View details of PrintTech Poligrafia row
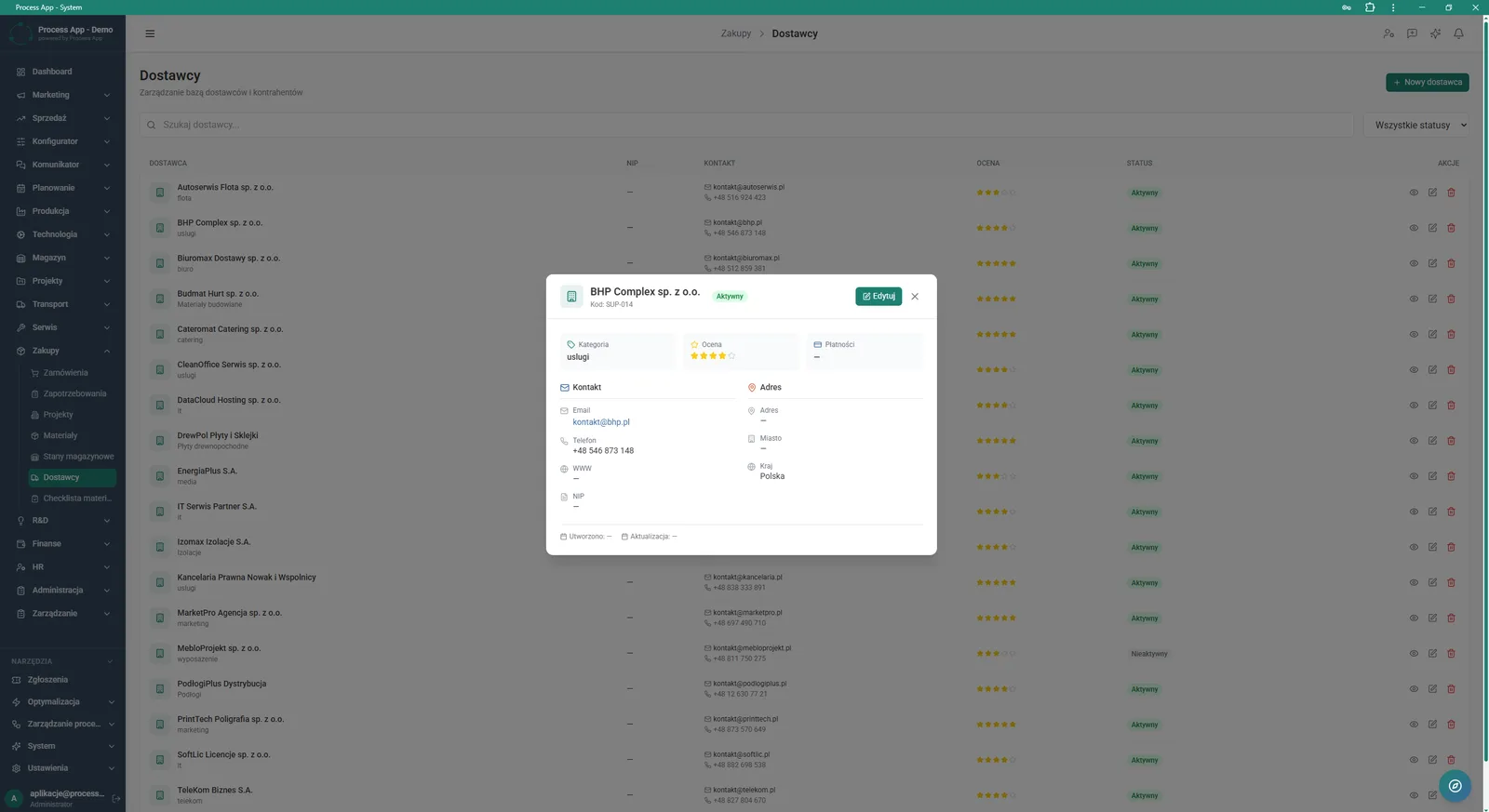This screenshot has width=1489, height=812. 1414,725
